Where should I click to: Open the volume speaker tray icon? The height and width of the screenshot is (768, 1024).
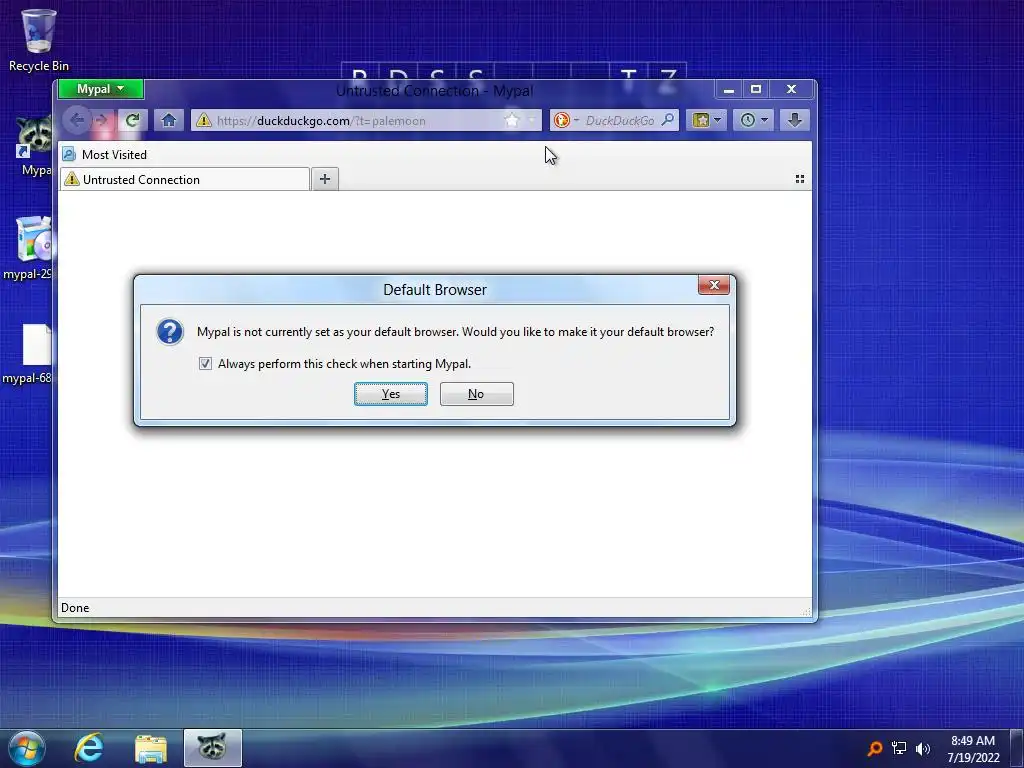pyautogui.click(x=922, y=748)
